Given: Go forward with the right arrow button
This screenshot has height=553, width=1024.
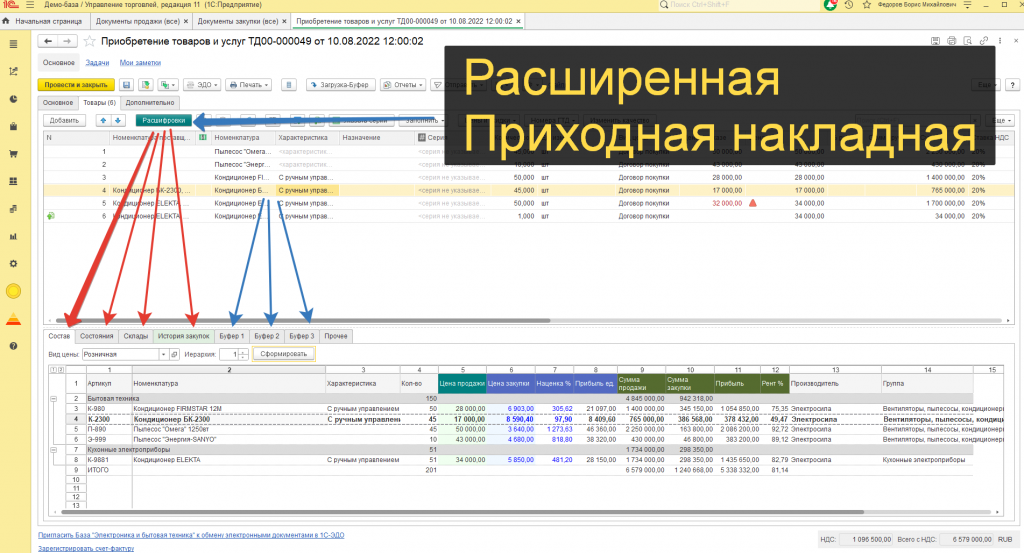Looking at the screenshot, I should 67,41.
